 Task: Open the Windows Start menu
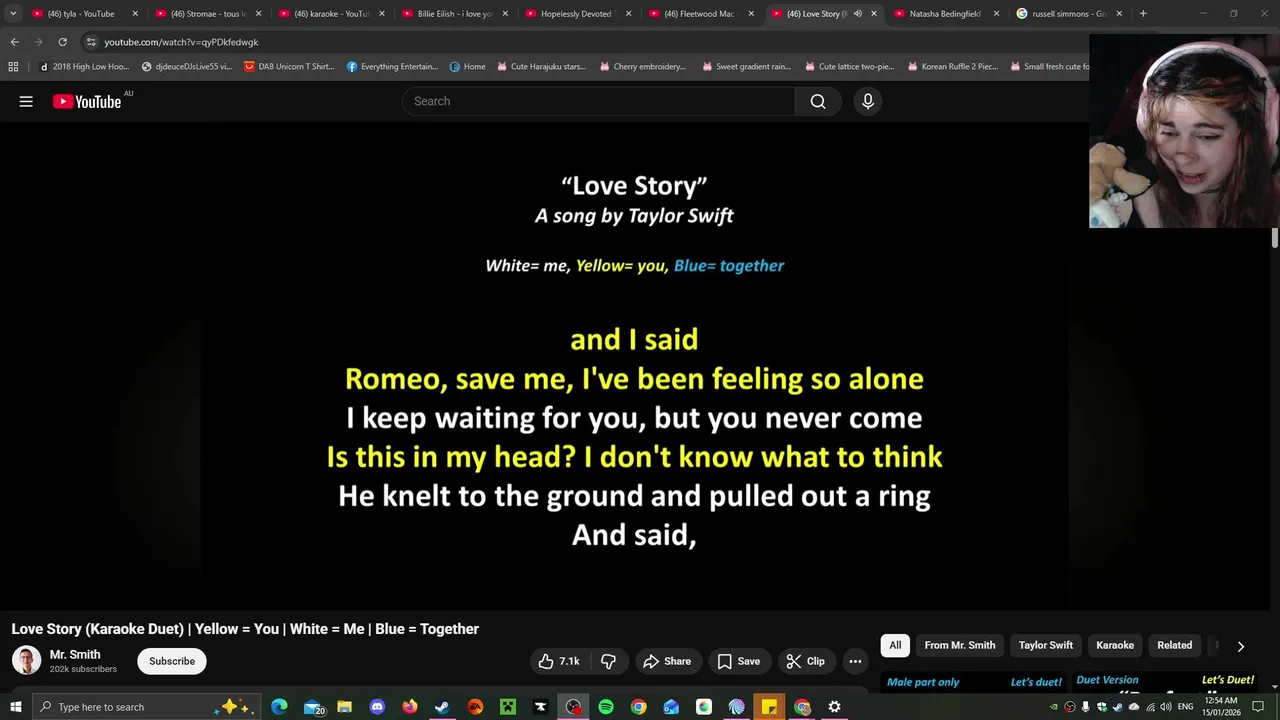(x=15, y=707)
